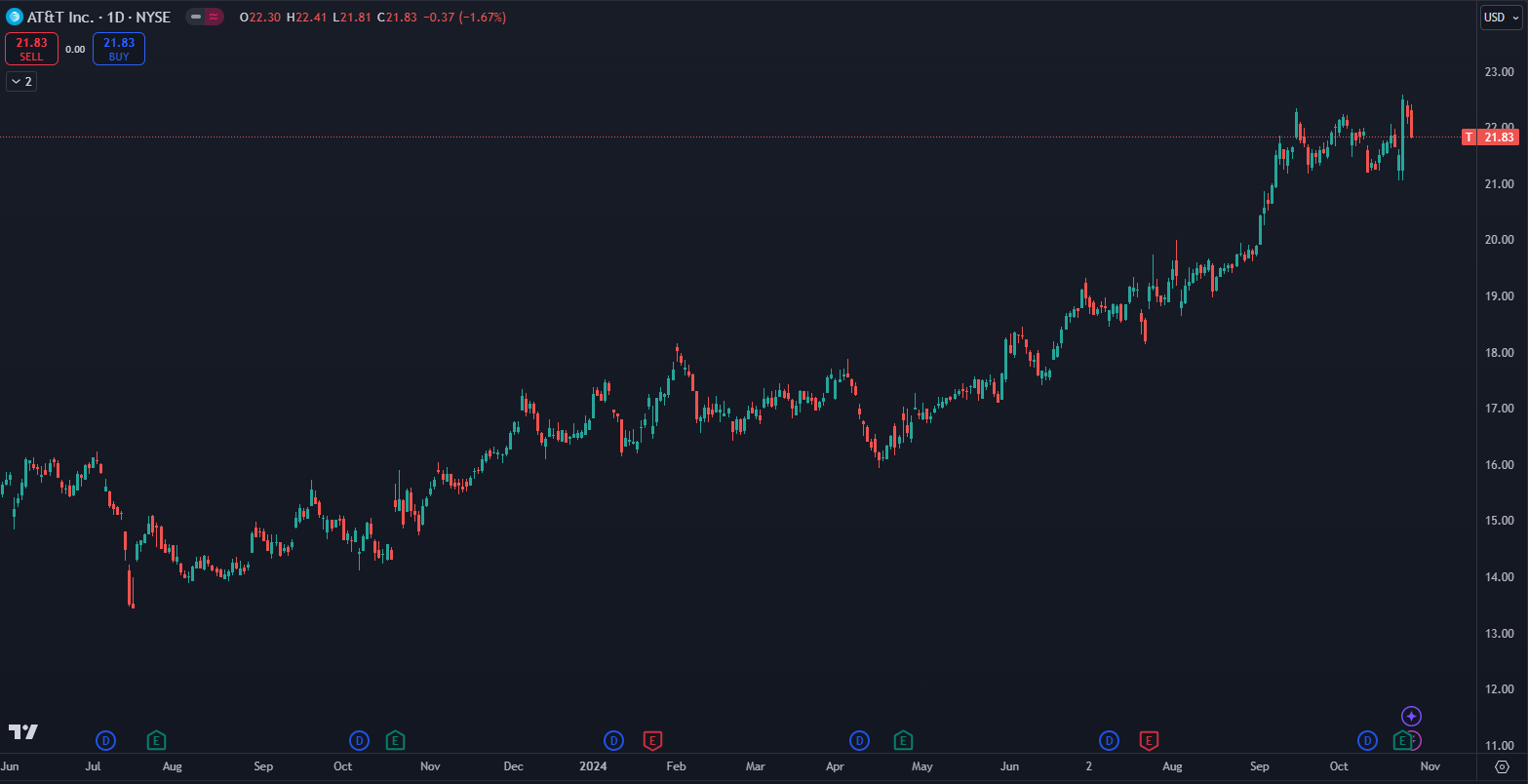This screenshot has width=1528, height=784.
Task: Expand the collapsed indicators list showing 2
Action: [20, 82]
